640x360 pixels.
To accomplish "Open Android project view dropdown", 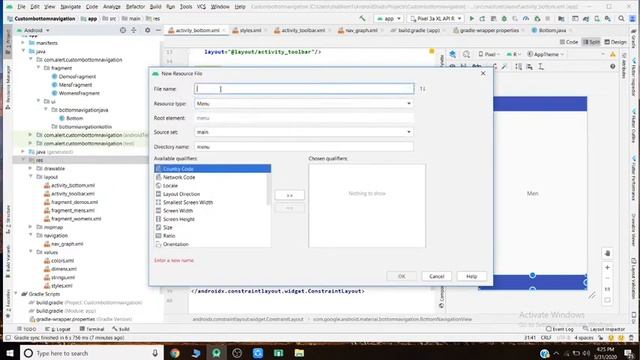I will pyautogui.click(x=33, y=30).
